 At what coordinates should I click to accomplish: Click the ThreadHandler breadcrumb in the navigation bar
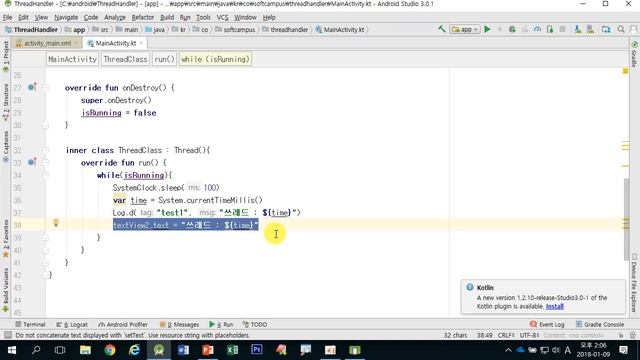[31, 29]
